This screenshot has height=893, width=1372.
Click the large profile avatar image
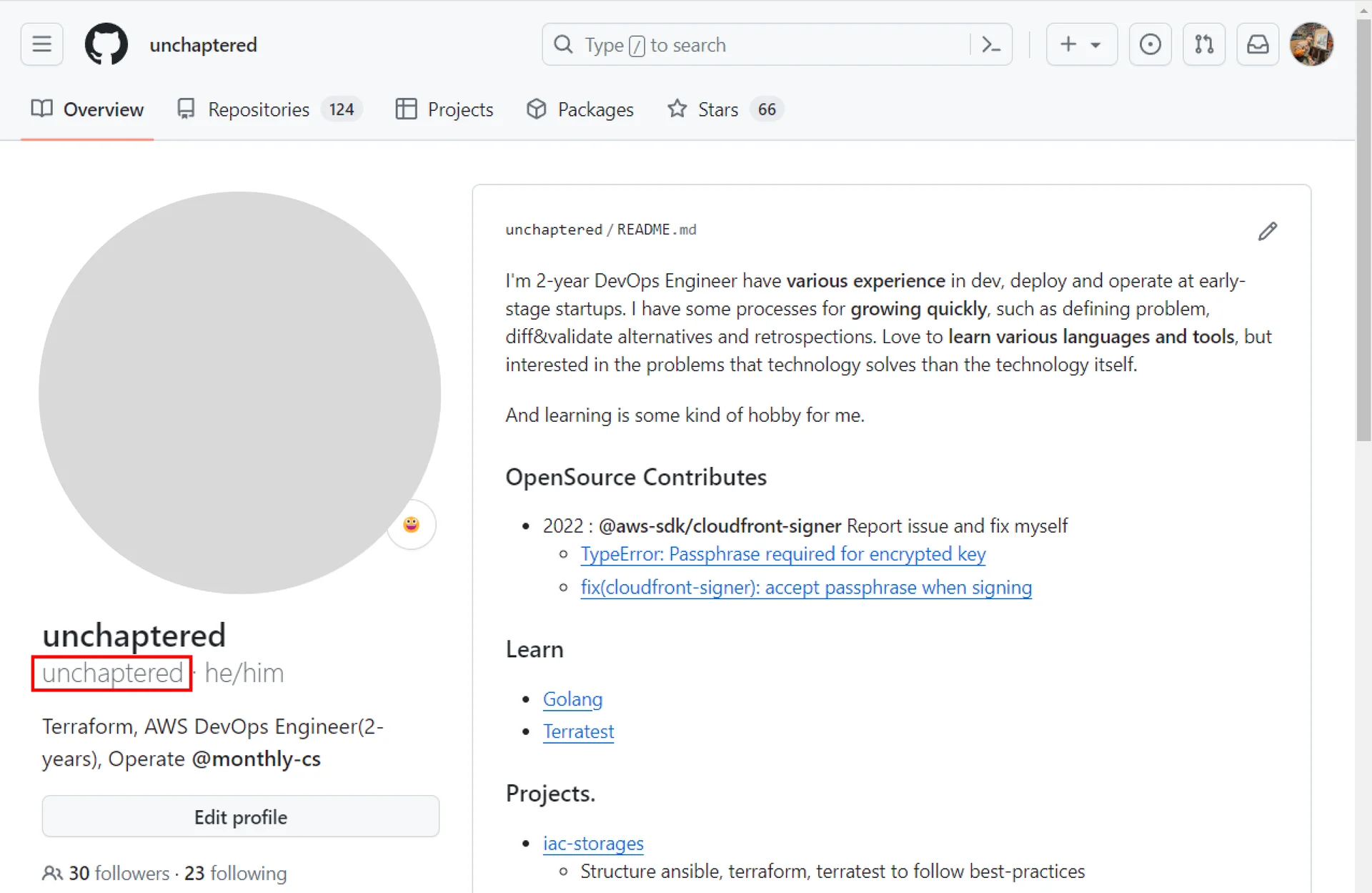[x=239, y=392]
